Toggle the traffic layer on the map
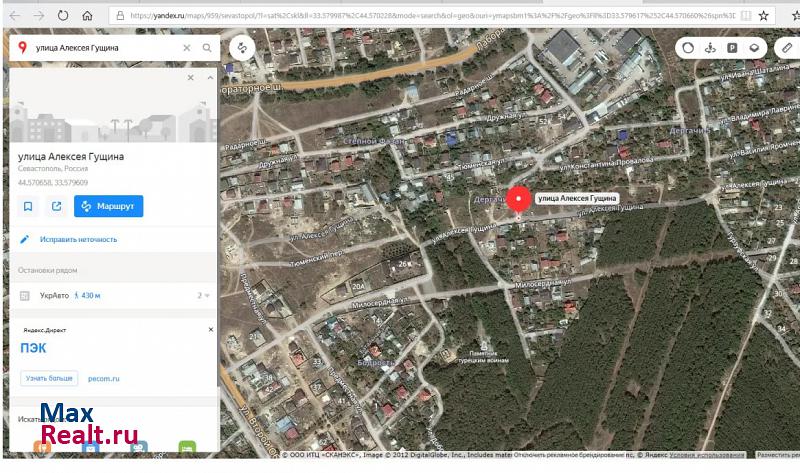This screenshot has height=473, width=800. point(687,48)
